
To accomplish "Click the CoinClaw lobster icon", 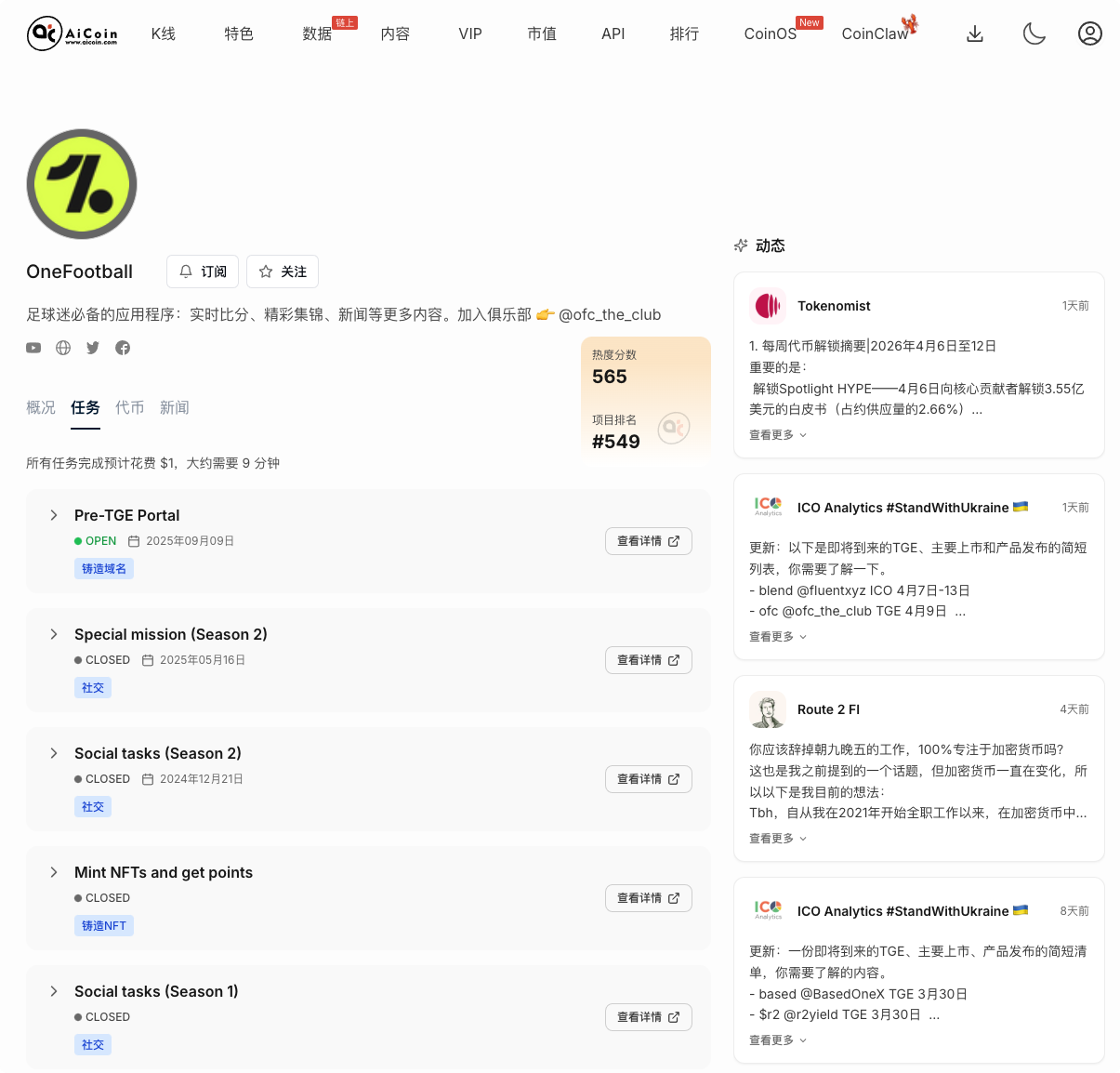I will click(x=909, y=25).
